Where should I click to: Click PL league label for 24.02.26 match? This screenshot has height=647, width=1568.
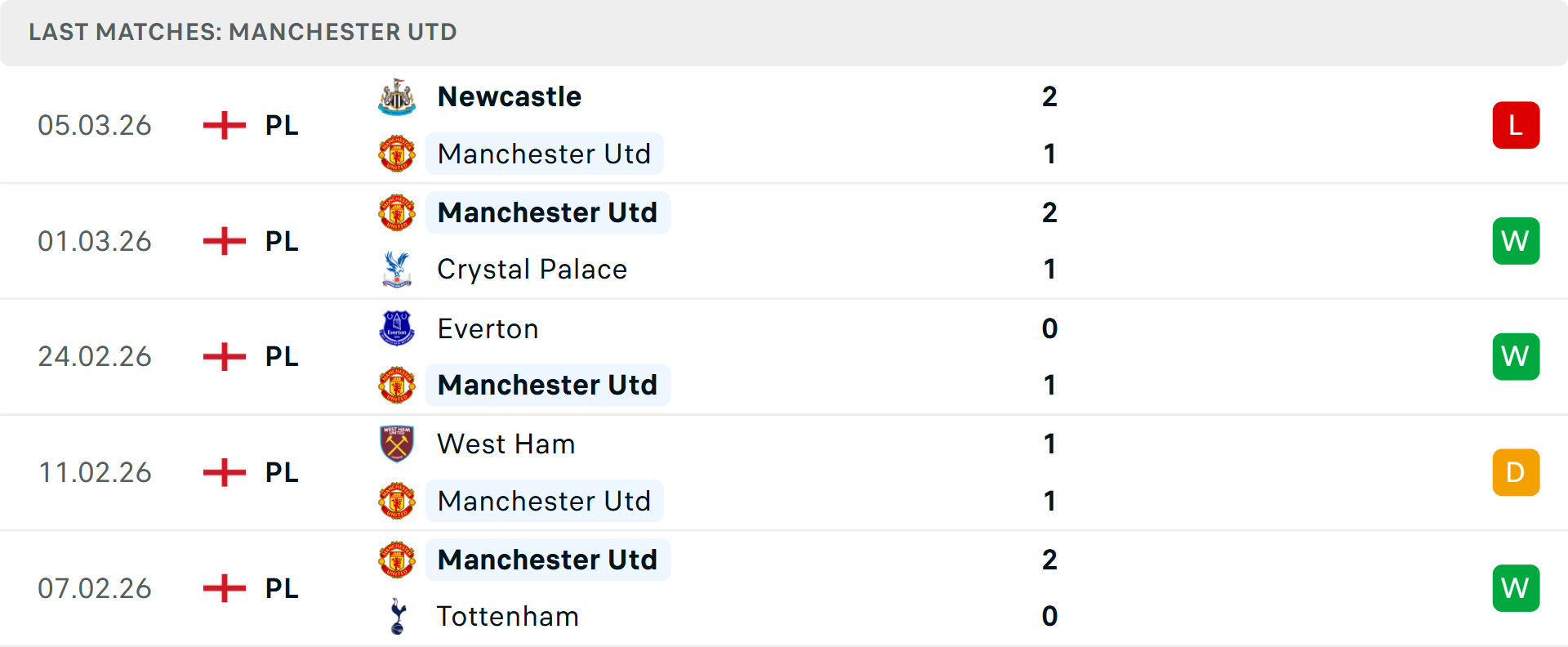[x=282, y=357]
